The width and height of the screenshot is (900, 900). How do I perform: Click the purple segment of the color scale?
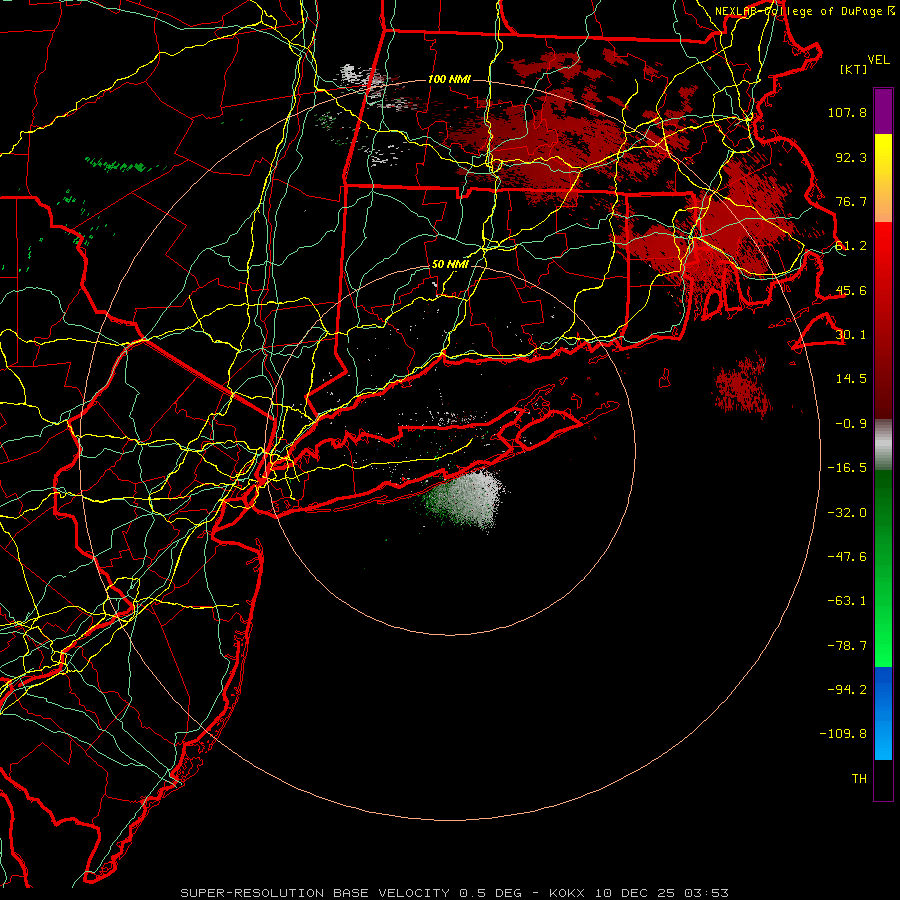[883, 111]
